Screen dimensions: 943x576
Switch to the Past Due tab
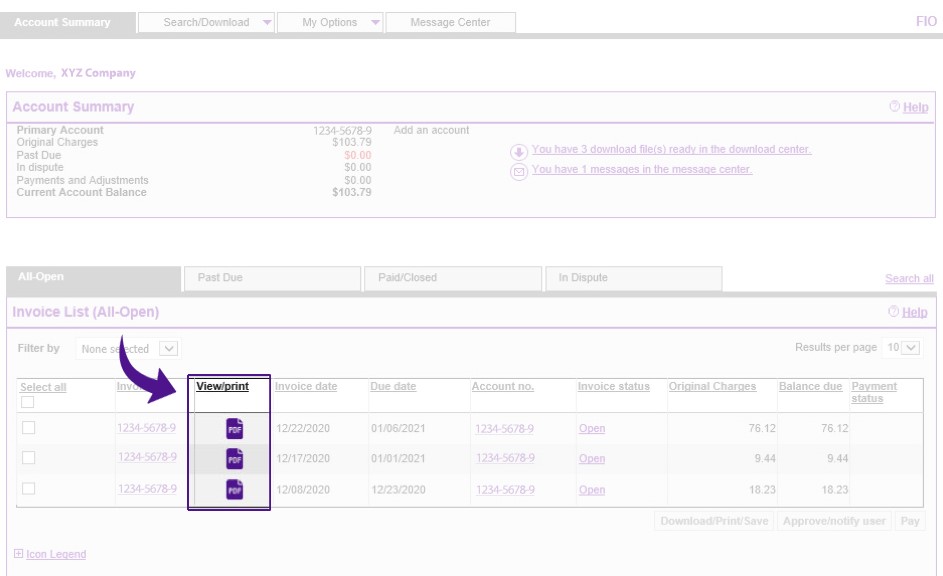[x=272, y=278]
